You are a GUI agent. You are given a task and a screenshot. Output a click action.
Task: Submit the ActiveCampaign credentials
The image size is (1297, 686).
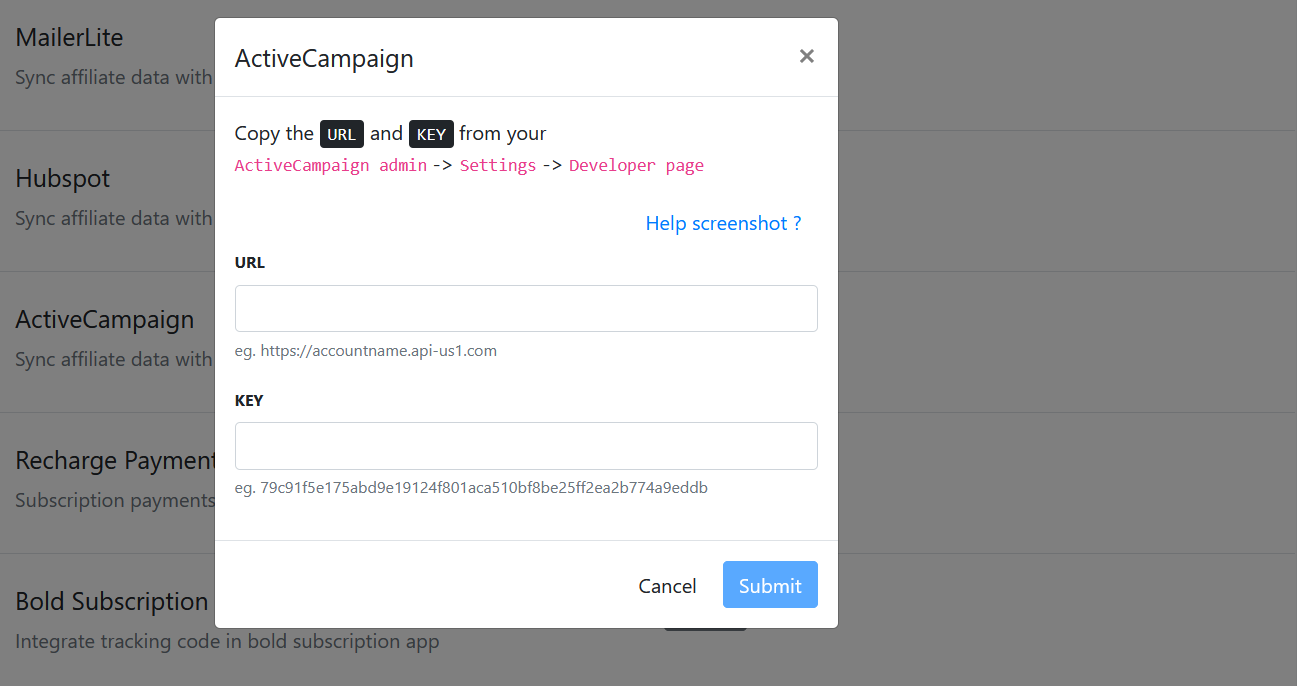(770, 585)
